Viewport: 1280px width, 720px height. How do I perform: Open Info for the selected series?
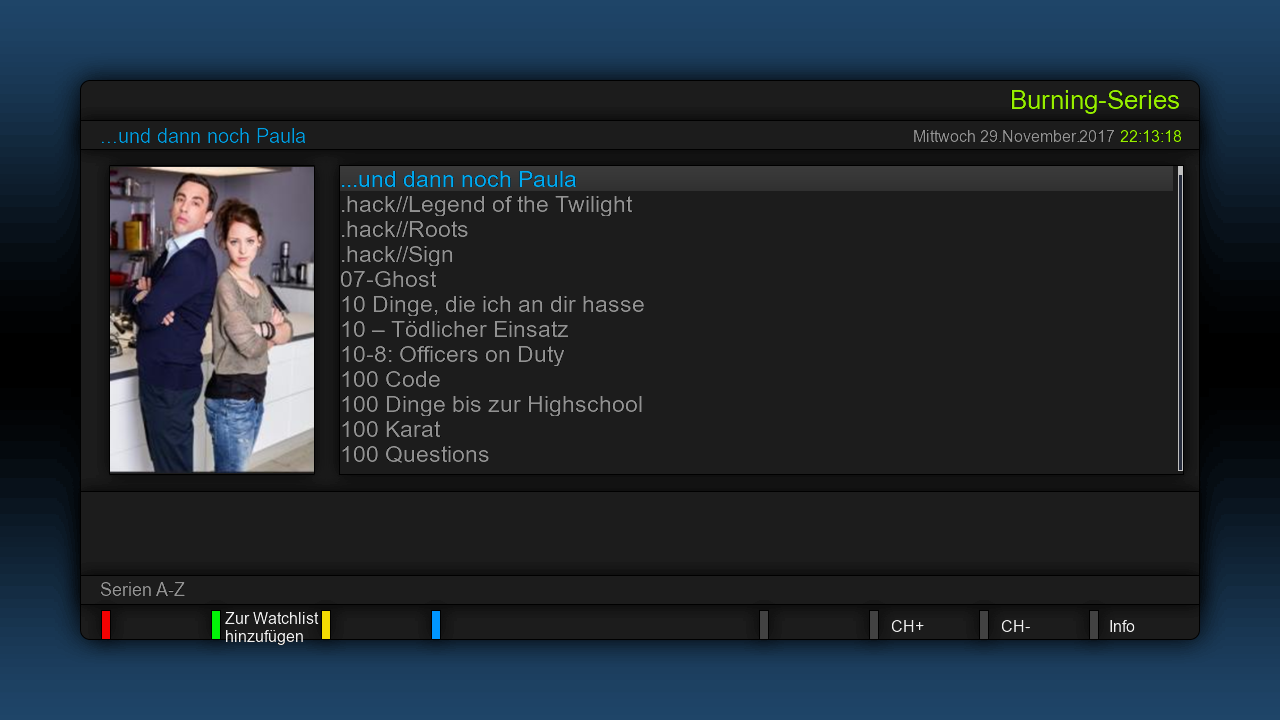tap(1121, 626)
